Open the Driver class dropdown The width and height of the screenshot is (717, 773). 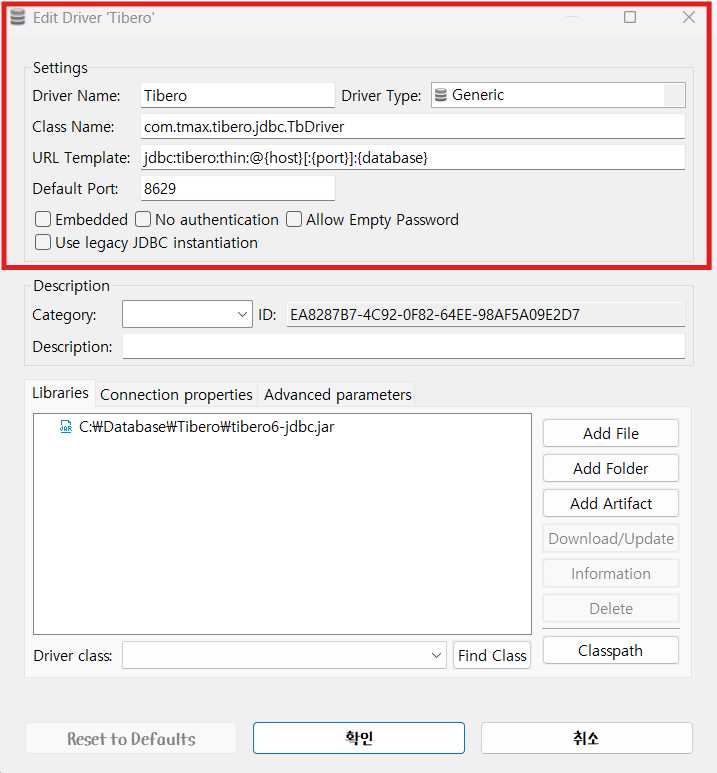pyautogui.click(x=284, y=655)
